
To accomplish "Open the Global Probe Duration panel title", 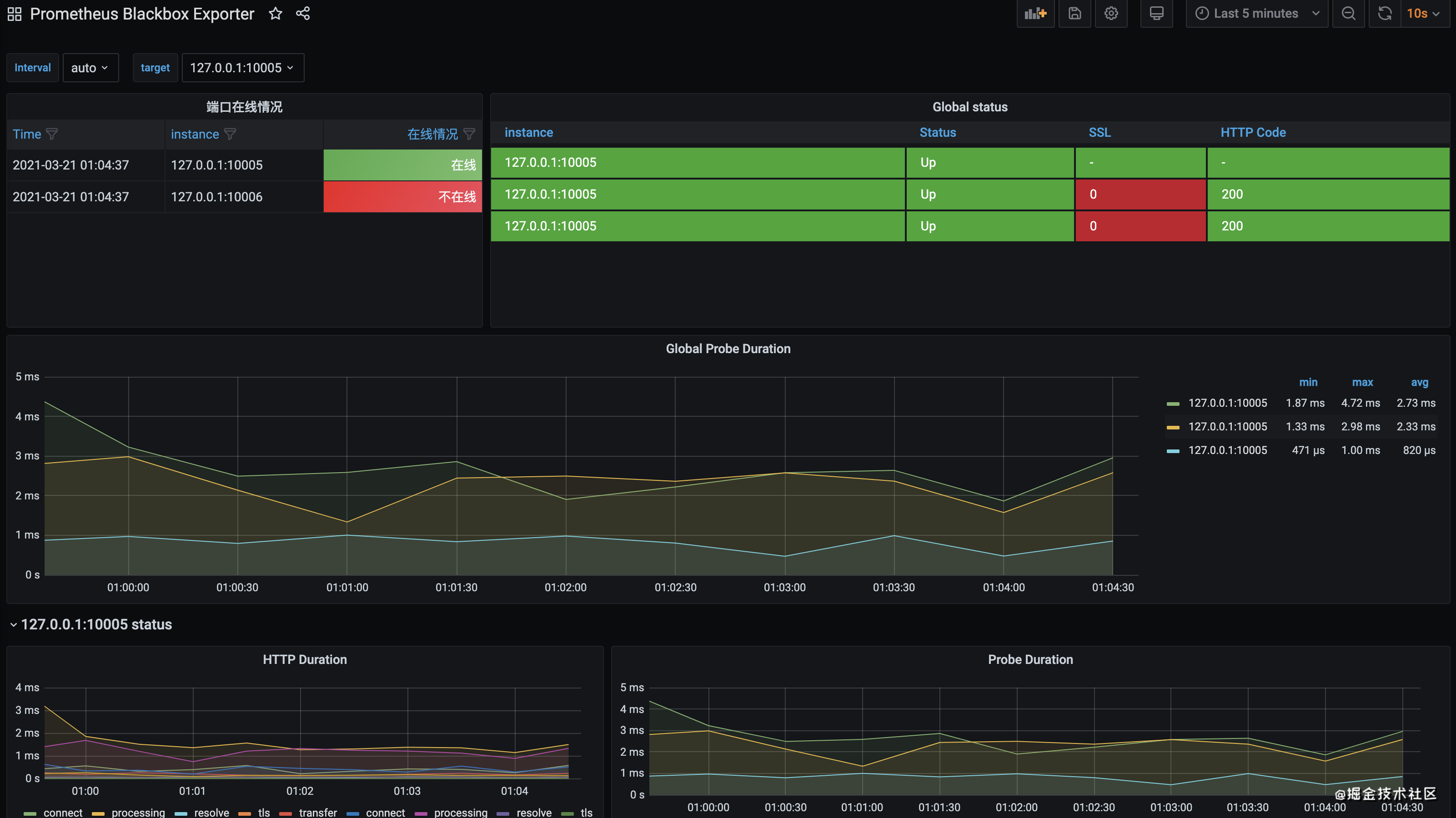I will pyautogui.click(x=728, y=349).
